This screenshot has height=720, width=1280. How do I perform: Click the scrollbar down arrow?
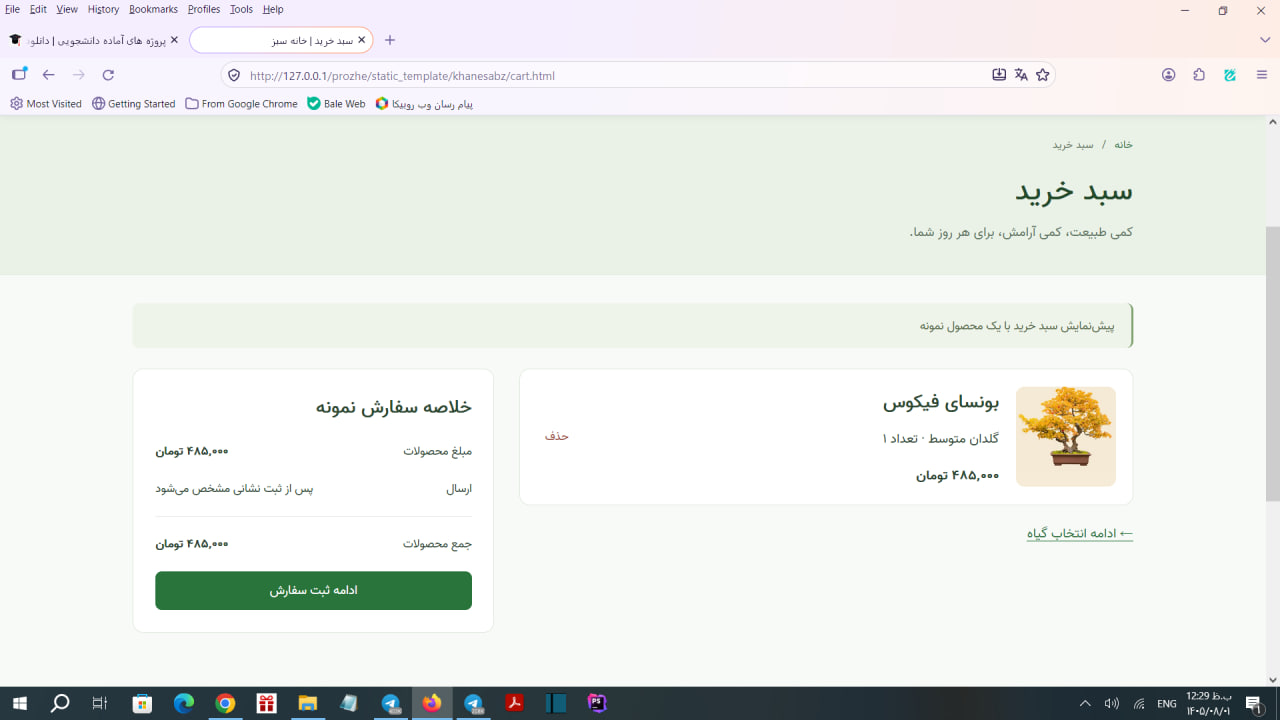[1273, 680]
